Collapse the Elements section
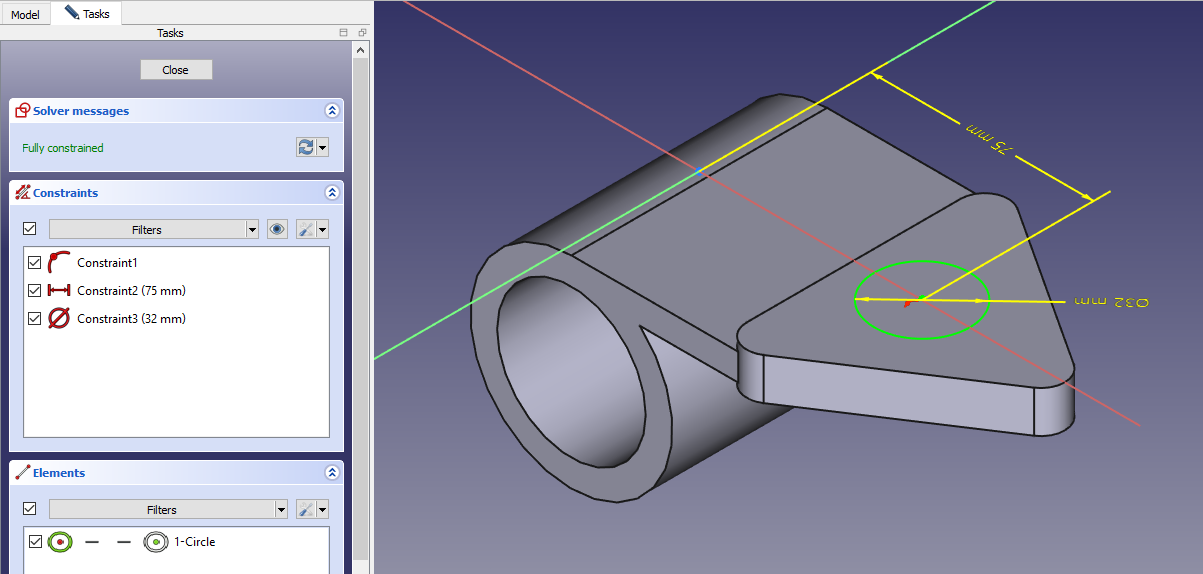Image resolution: width=1203 pixels, height=574 pixels. point(332,473)
